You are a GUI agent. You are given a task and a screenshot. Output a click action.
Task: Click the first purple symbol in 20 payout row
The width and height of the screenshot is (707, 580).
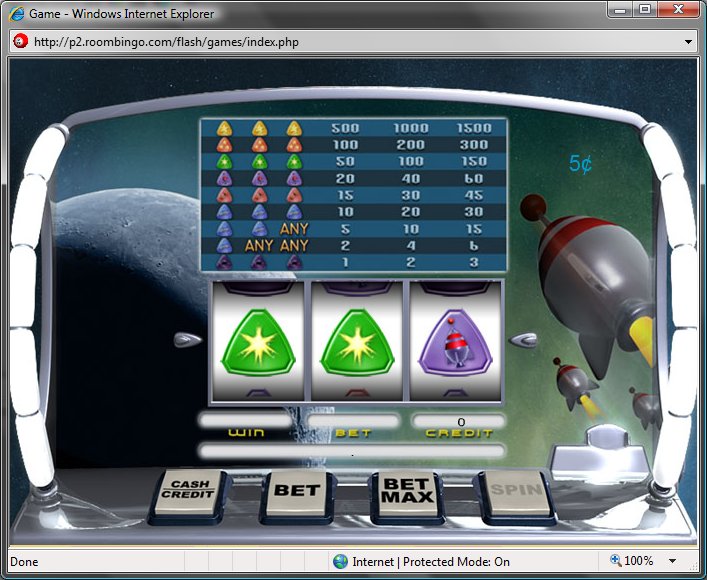point(224,179)
